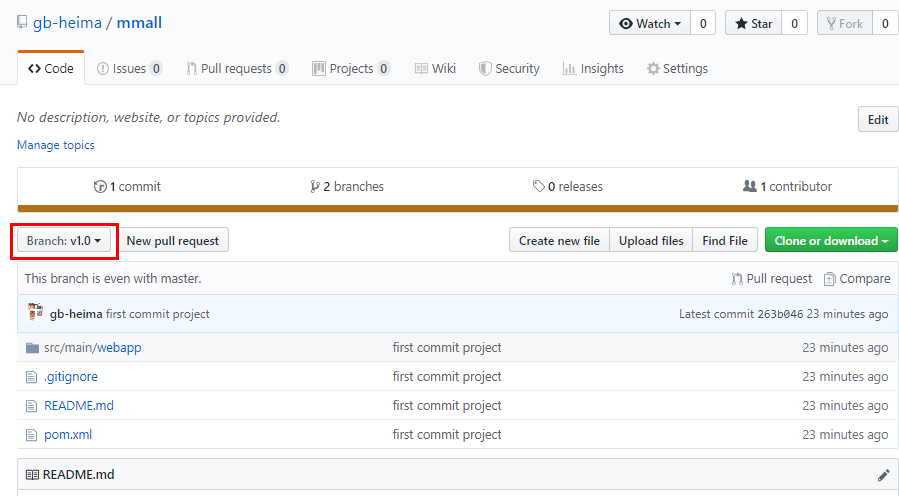This screenshot has width=899, height=496.
Task: Open the commit hash 263b046
Action: 780,314
